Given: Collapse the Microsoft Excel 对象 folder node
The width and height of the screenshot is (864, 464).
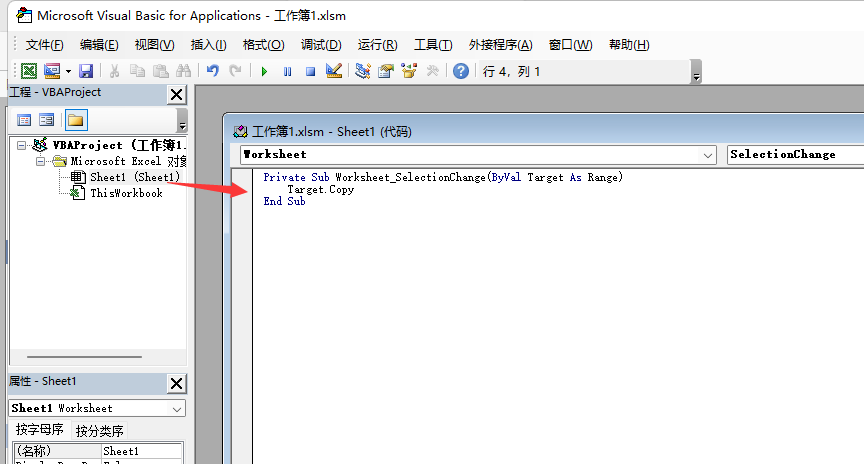Looking at the screenshot, I should [41, 161].
